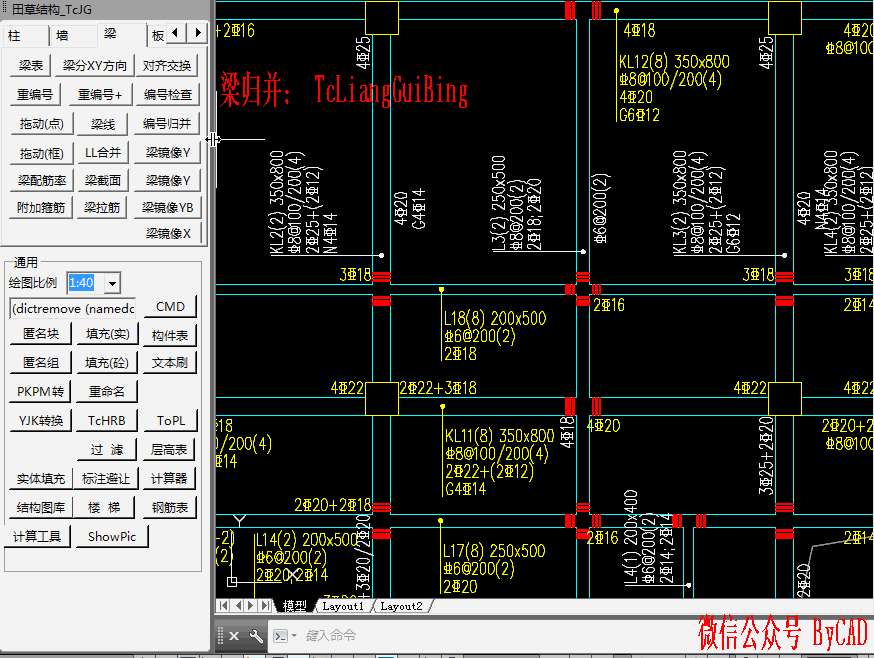Select the KL12(8) 350x800 beam label
This screenshot has width=874, height=658.
(674, 62)
